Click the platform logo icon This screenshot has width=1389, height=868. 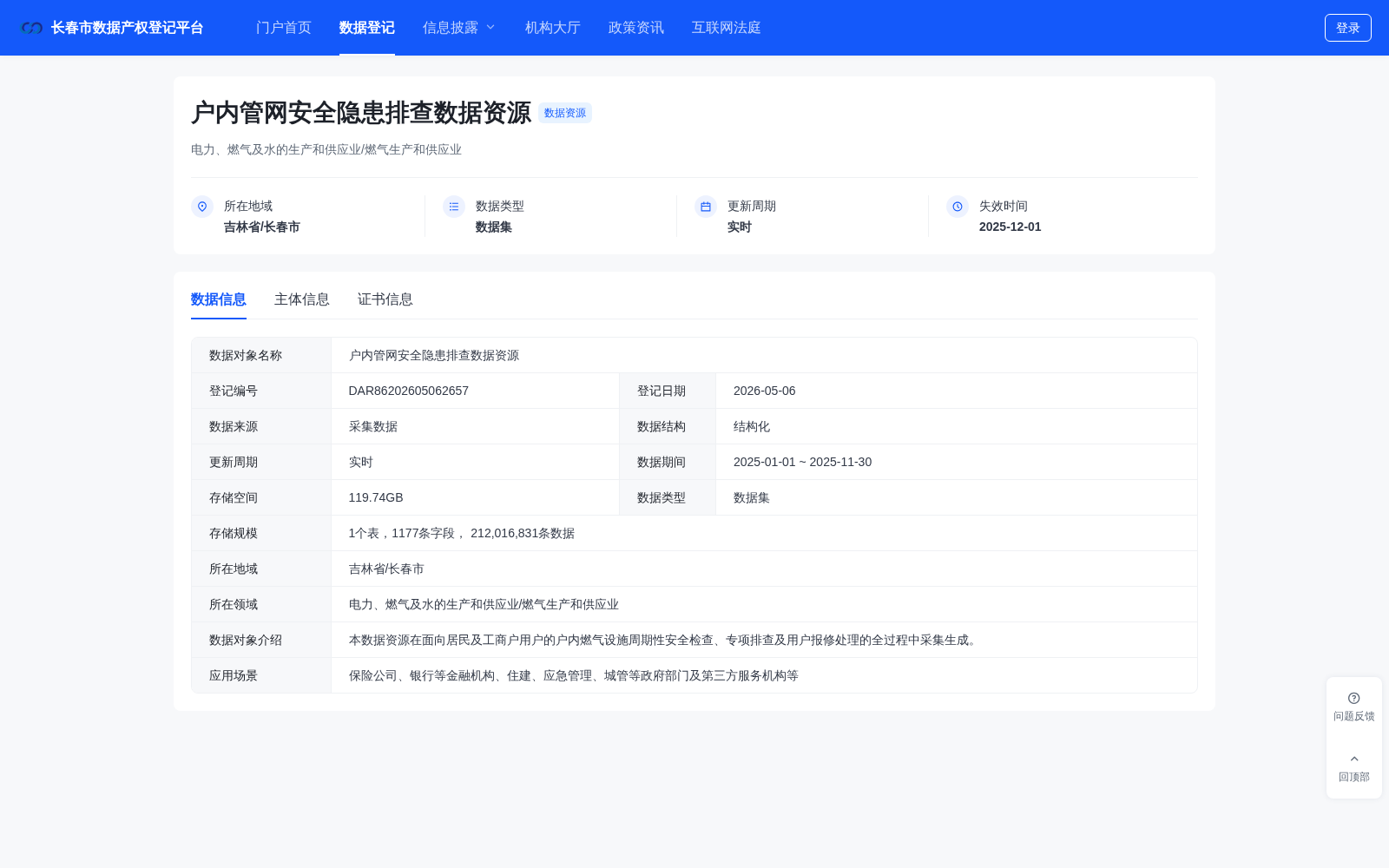tap(32, 28)
